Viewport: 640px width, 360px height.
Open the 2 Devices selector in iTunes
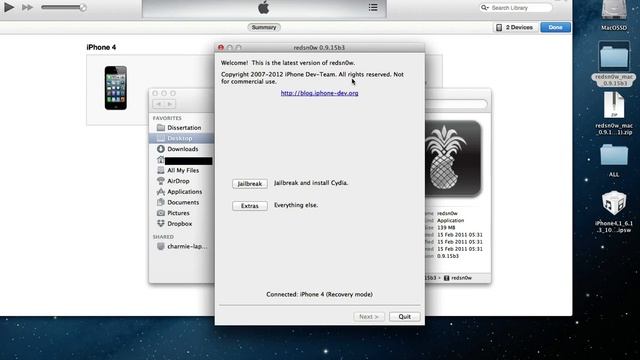pos(514,27)
